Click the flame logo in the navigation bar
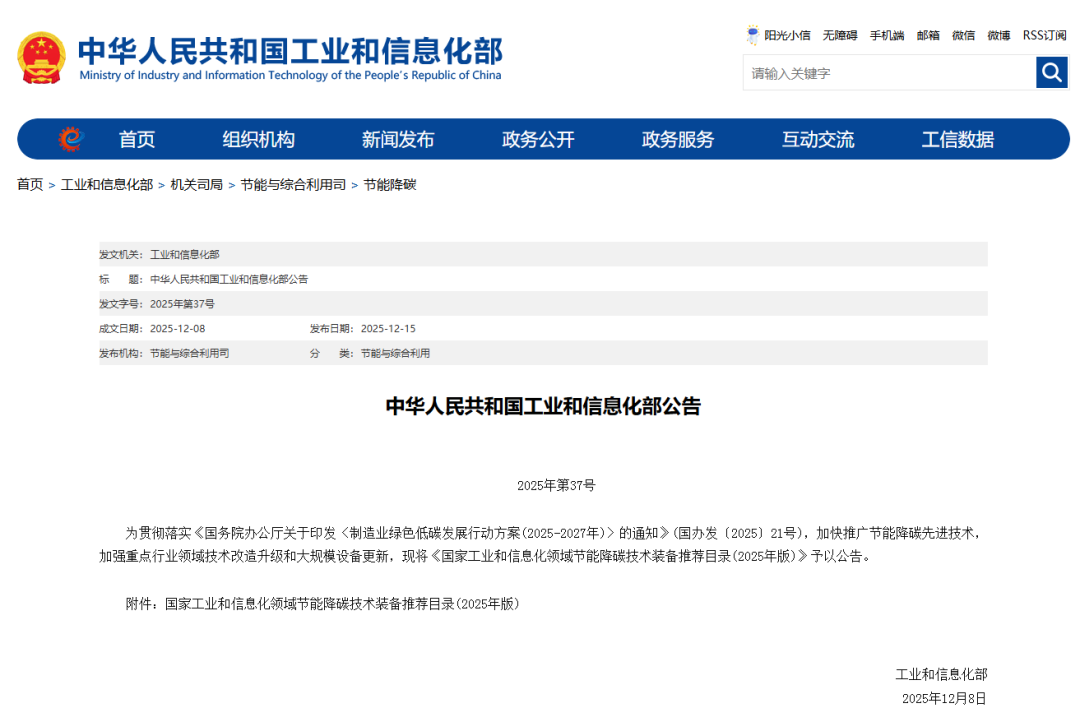Image resolution: width=1080 pixels, height=708 pixels. pos(68,140)
